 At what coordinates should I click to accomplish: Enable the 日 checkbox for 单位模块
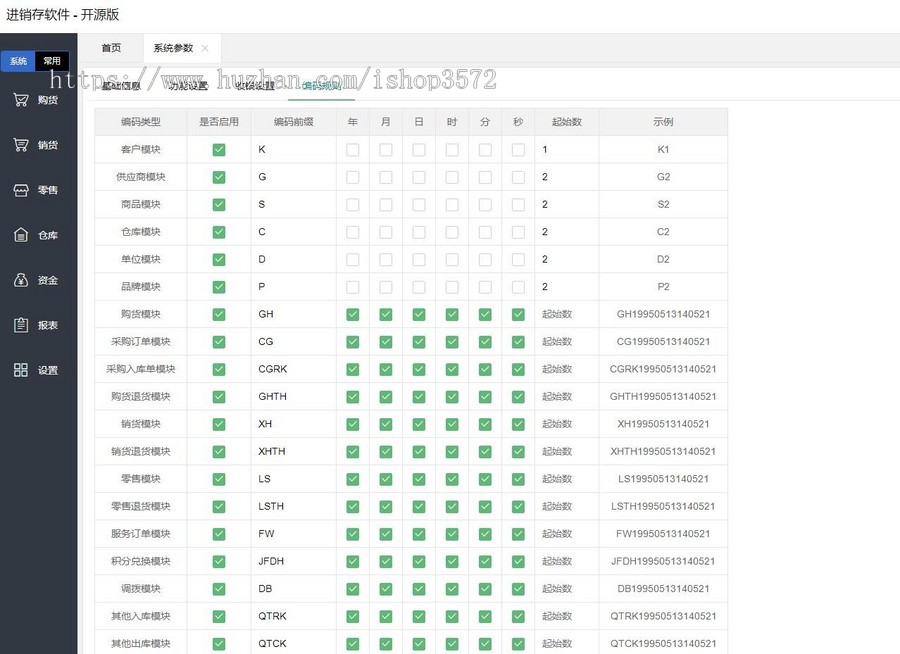[x=419, y=260]
